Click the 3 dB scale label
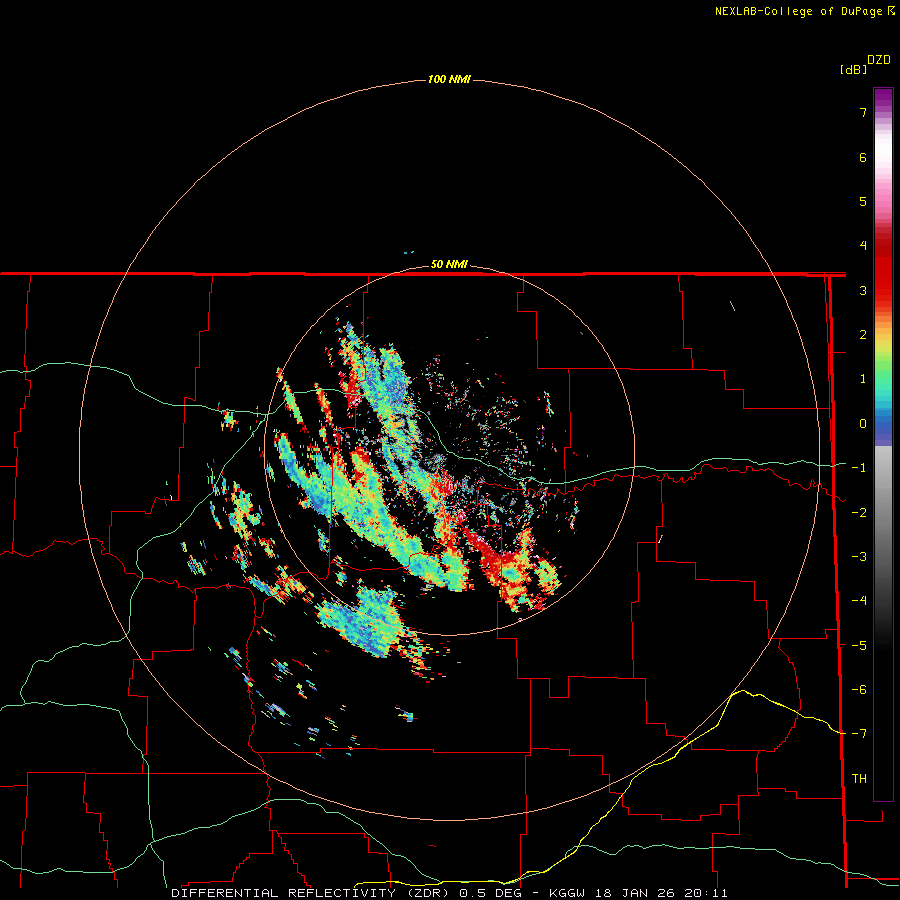This screenshot has height=900, width=900. pos(863,290)
